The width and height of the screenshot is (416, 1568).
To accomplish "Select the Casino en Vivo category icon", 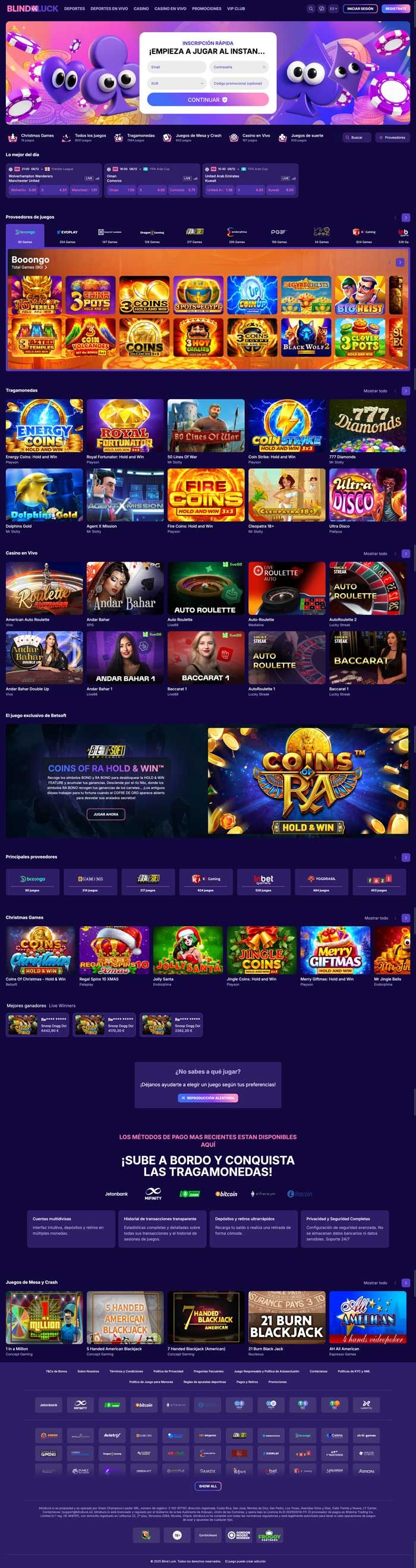I will (x=234, y=138).
